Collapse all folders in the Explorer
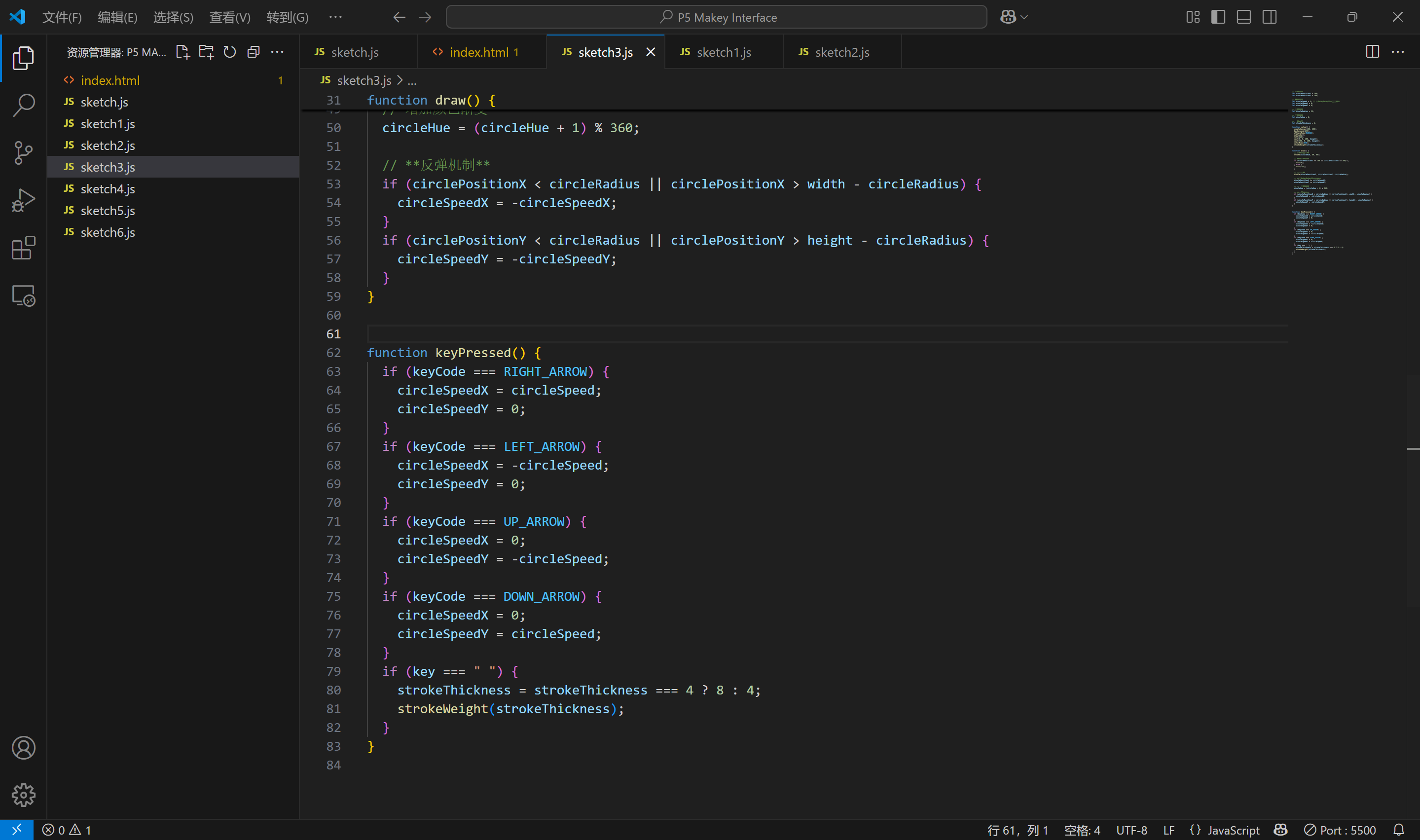 (253, 51)
